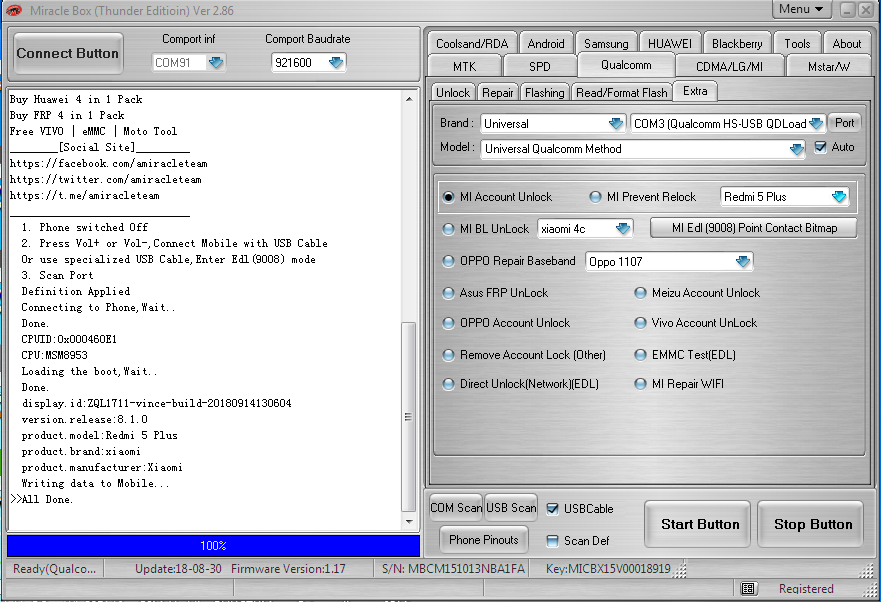Click the COM Scan button
The image size is (881, 602).
tap(456, 508)
